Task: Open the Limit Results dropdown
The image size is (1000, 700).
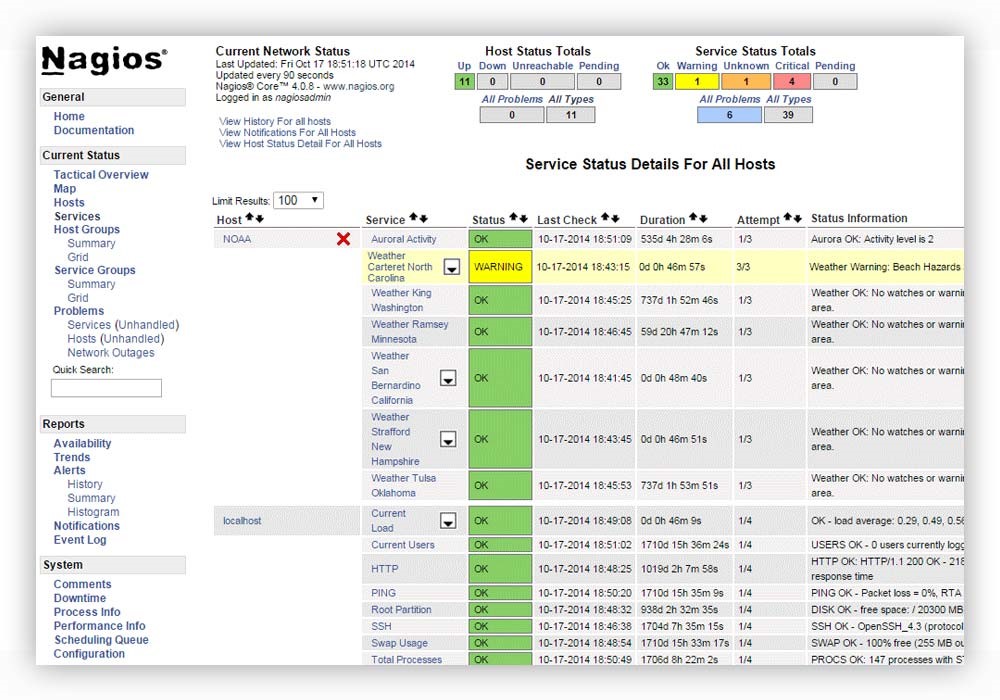Action: (299, 200)
